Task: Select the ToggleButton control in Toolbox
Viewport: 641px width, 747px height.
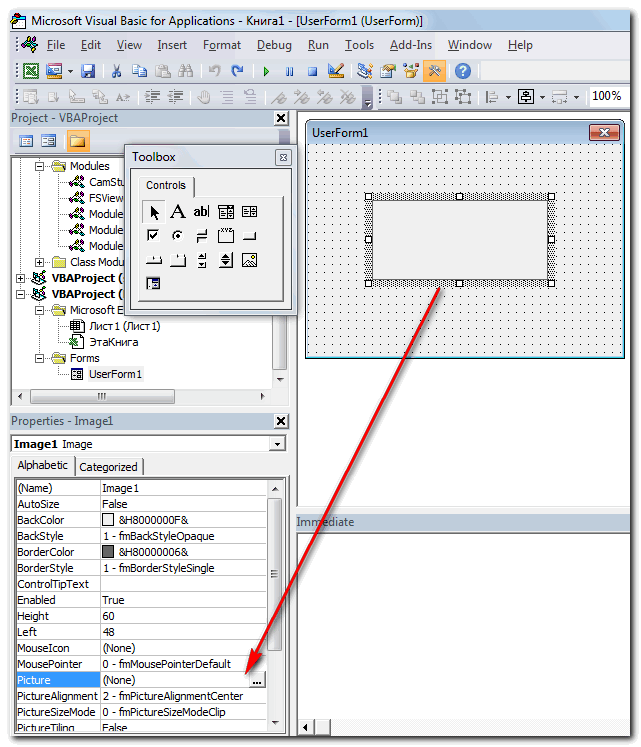Action: tap(201, 236)
